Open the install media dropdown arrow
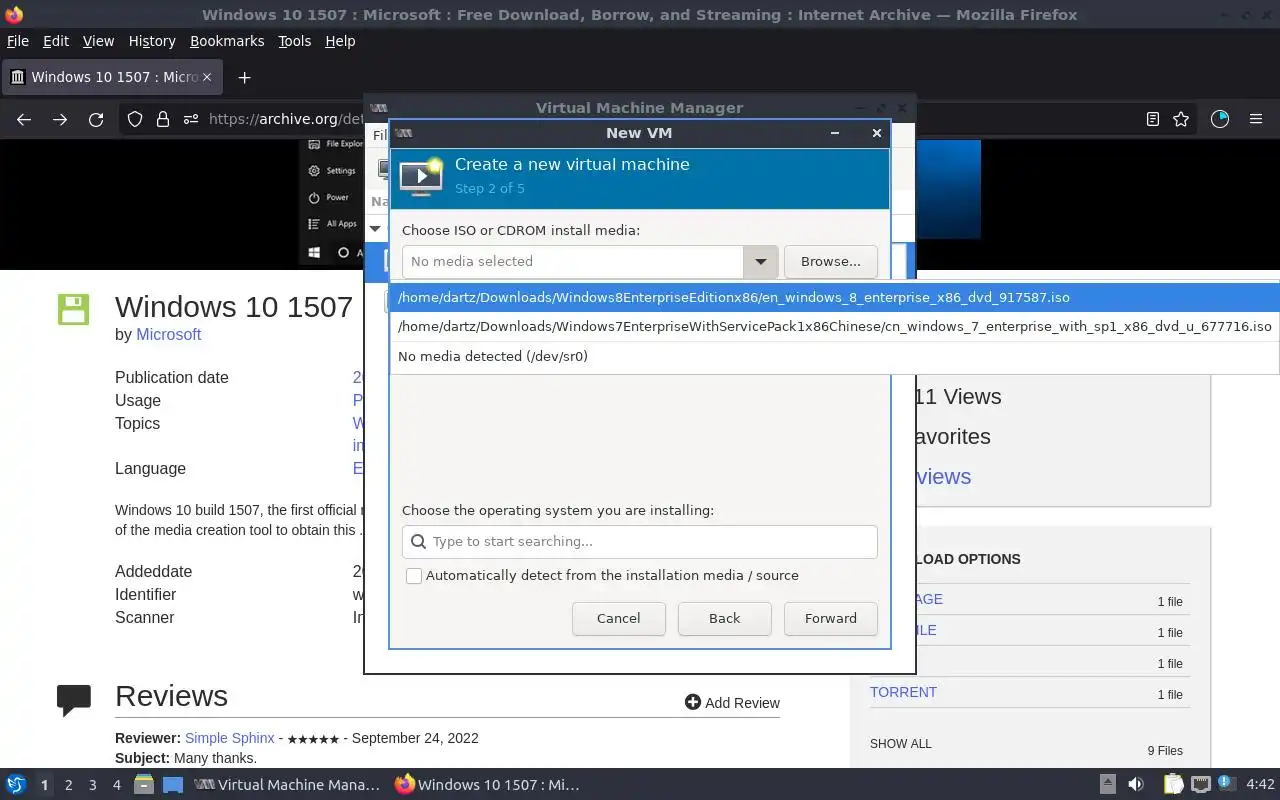1280x800 pixels. coord(760,262)
